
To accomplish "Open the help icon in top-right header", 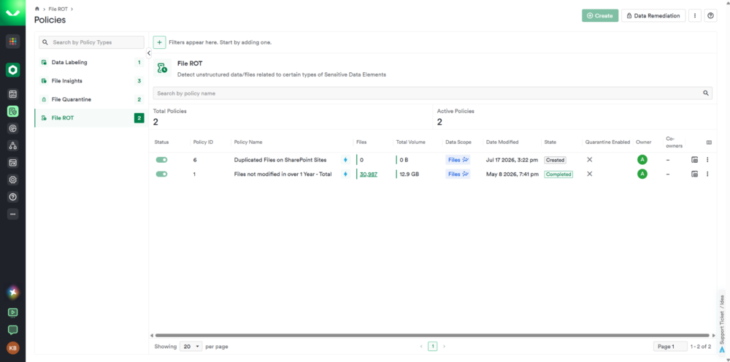I will coord(710,16).
